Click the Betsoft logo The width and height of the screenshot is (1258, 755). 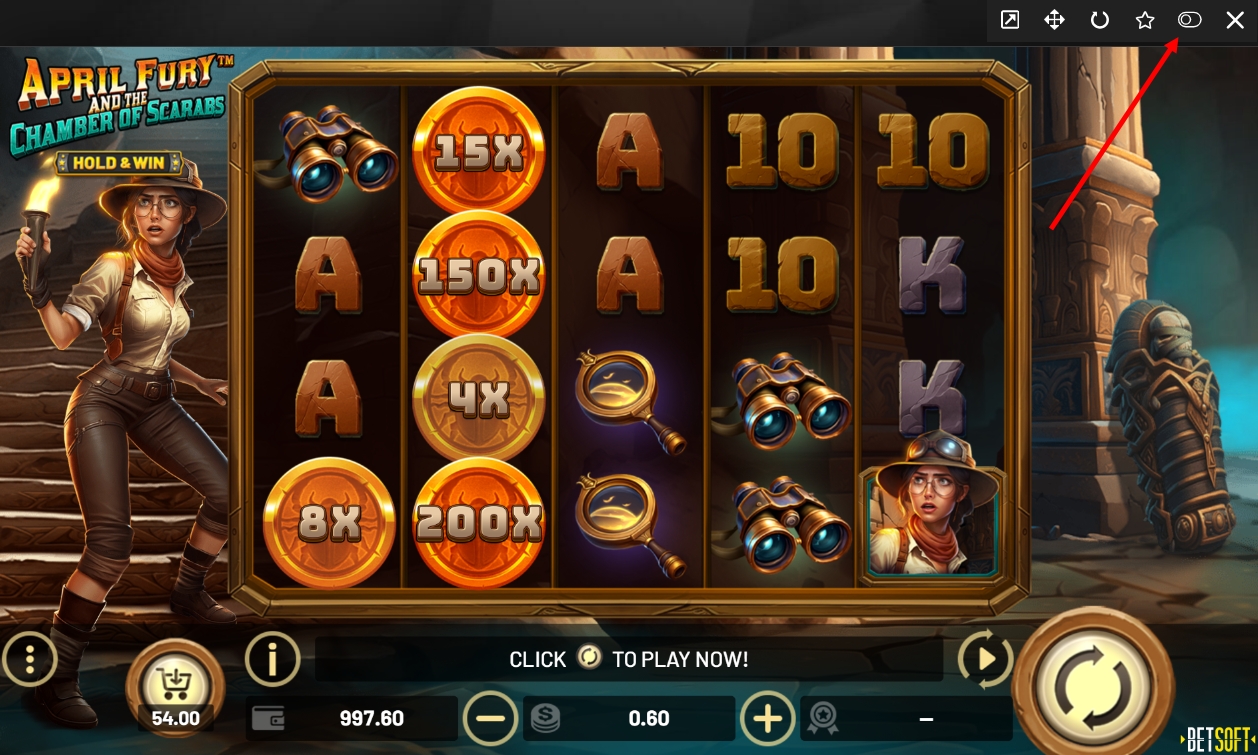coord(1219,739)
